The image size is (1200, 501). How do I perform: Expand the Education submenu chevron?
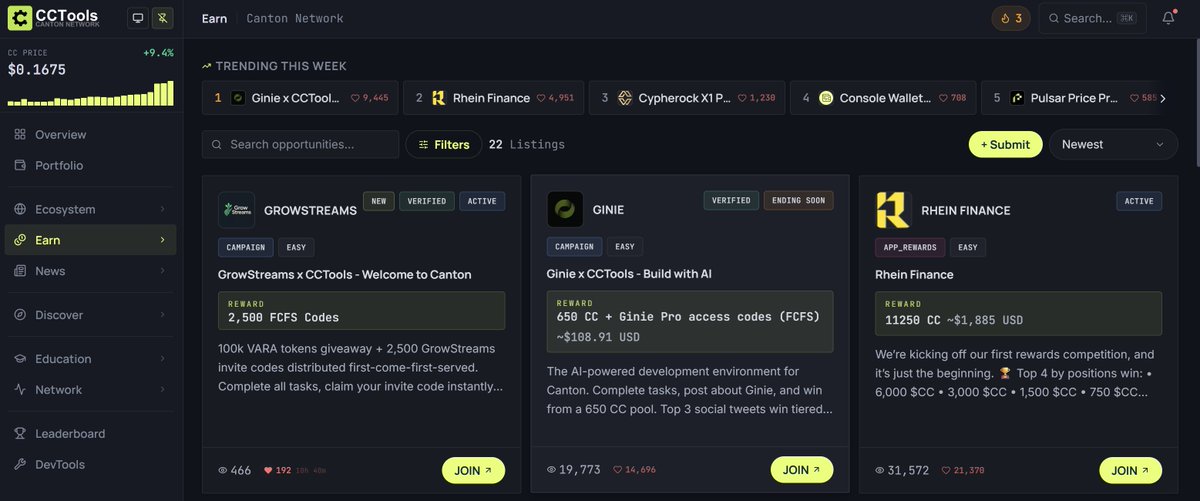coord(162,359)
